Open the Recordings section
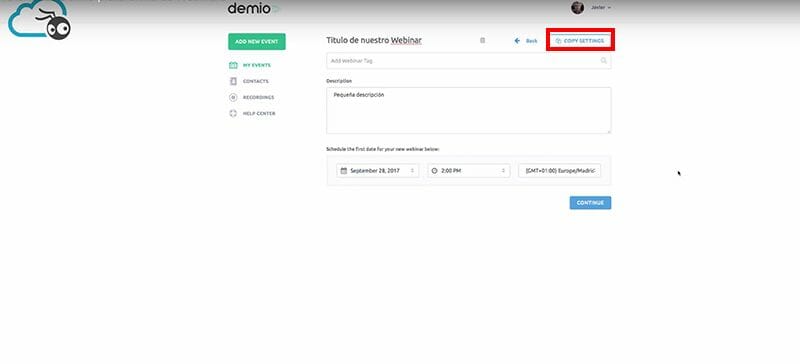 (252, 97)
